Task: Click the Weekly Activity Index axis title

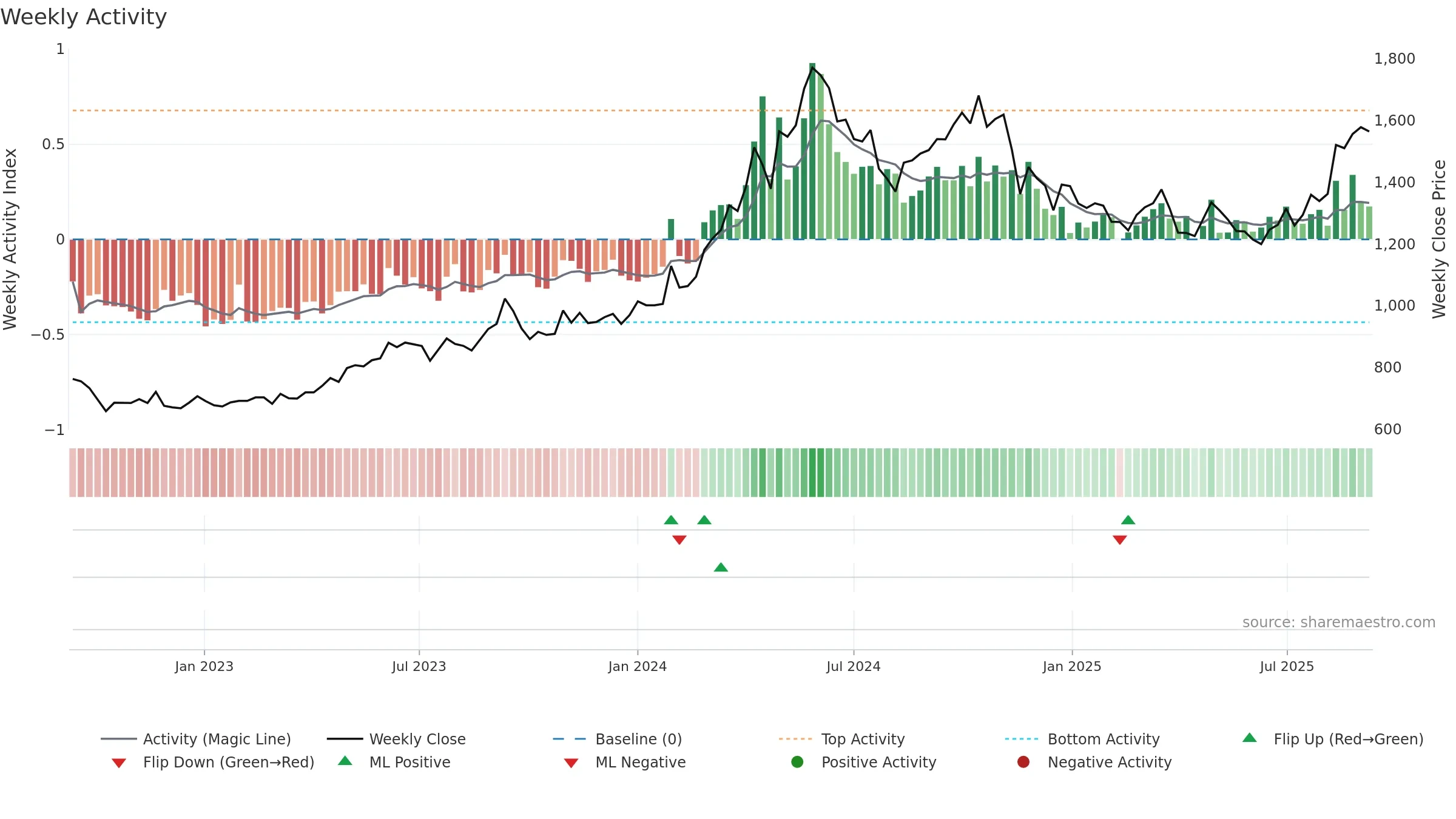Action: [x=10, y=239]
